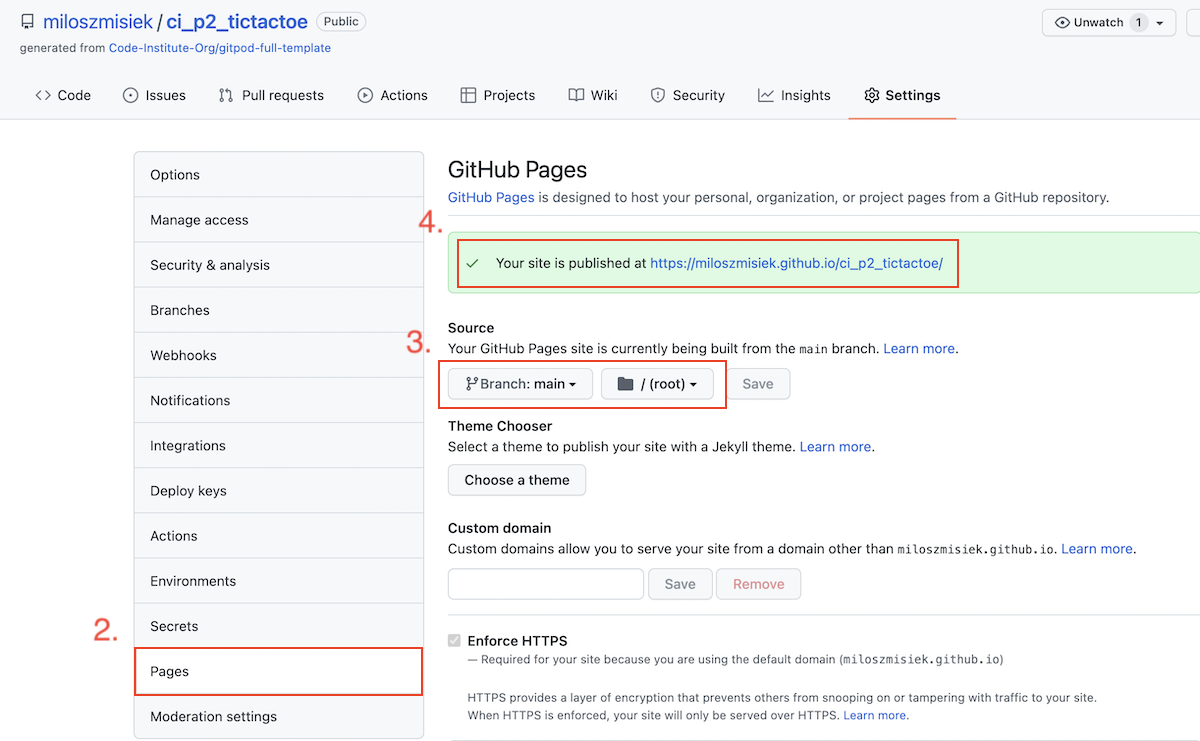1200x741 pixels.
Task: Open Webhooks settings
Action: point(279,355)
